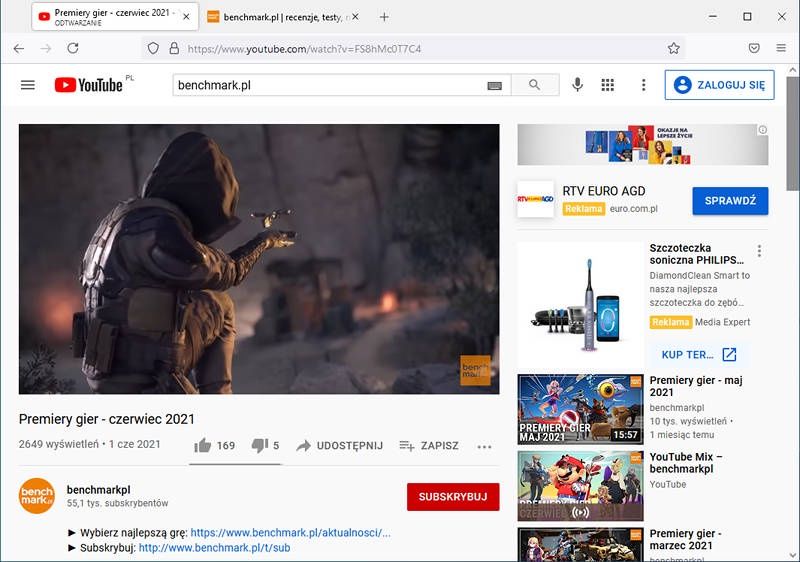Open ad info icon on banner
The height and width of the screenshot is (562, 800).
coord(762,130)
